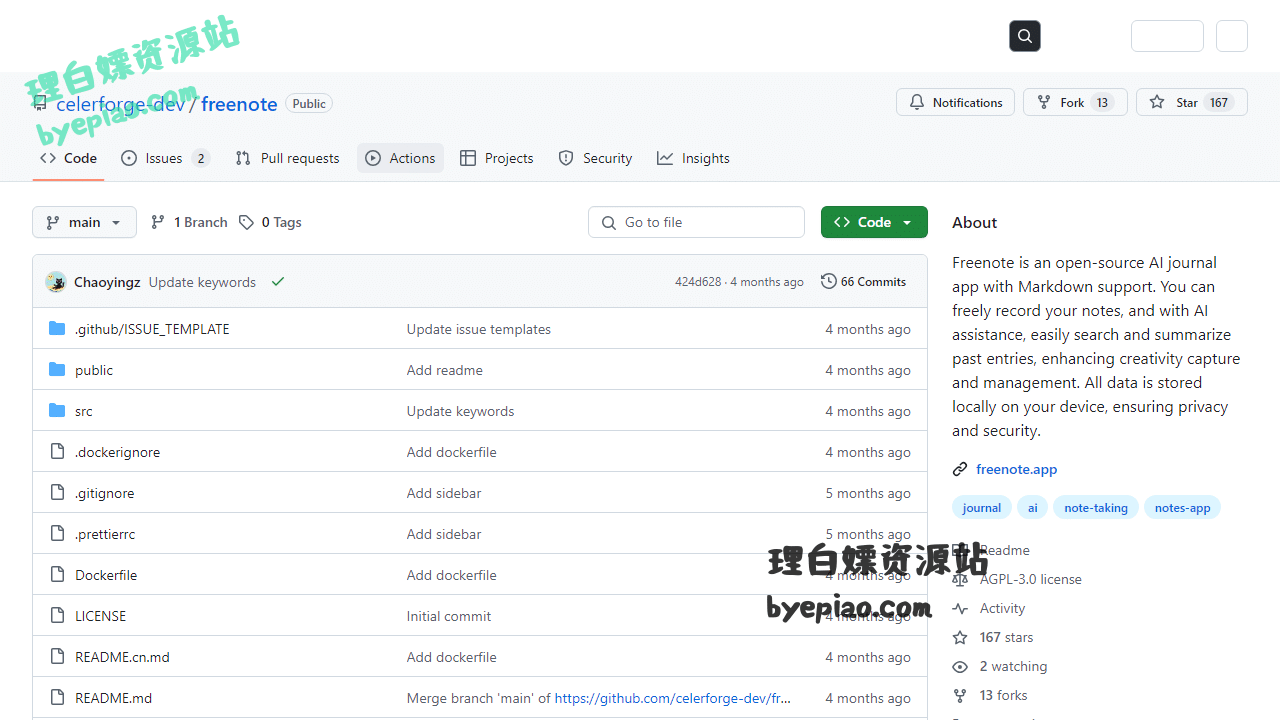Open the Code tab
Viewport: 1280px width, 720px height.
coord(68,158)
